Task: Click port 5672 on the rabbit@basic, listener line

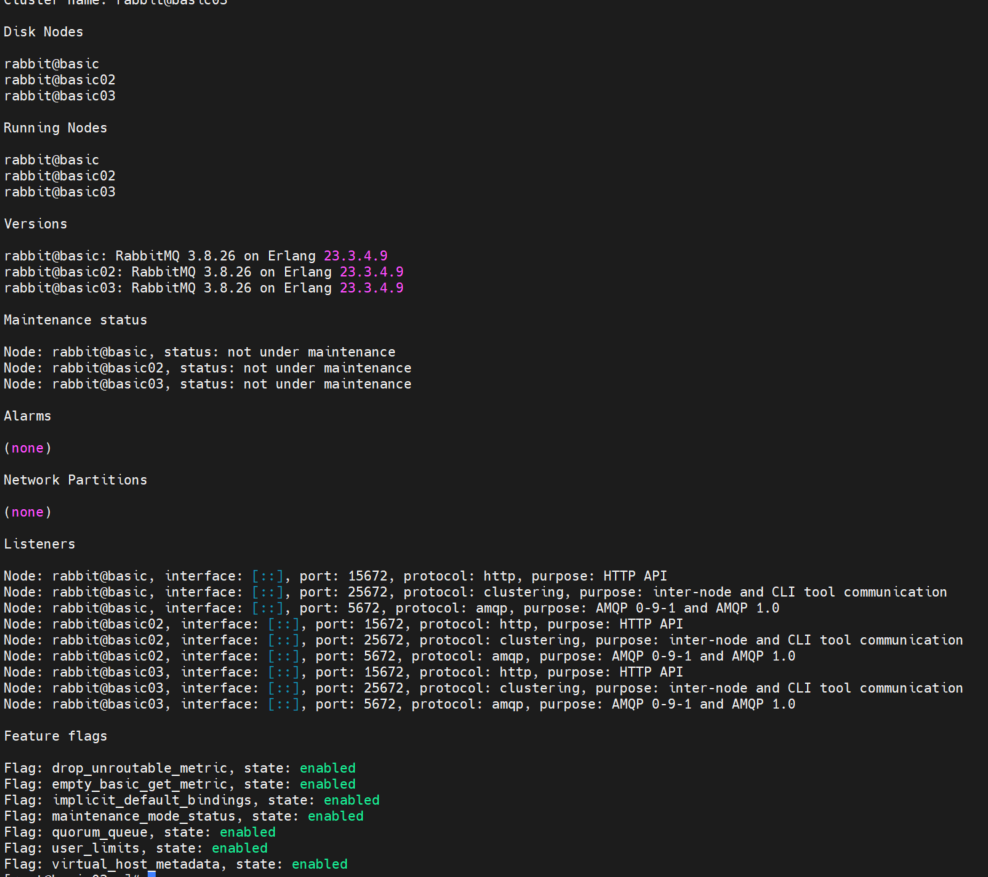Action: (364, 609)
